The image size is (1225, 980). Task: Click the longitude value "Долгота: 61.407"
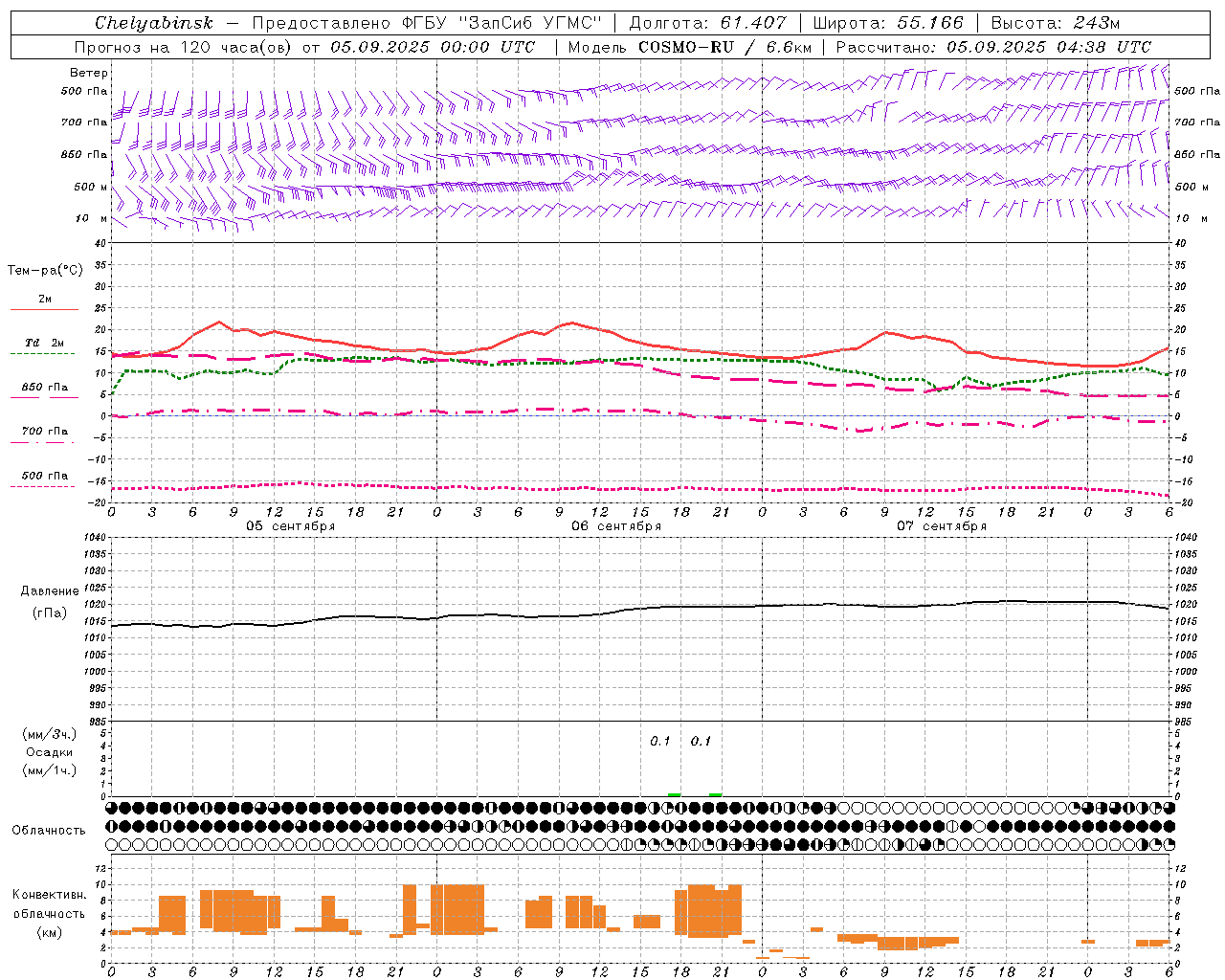(707, 23)
